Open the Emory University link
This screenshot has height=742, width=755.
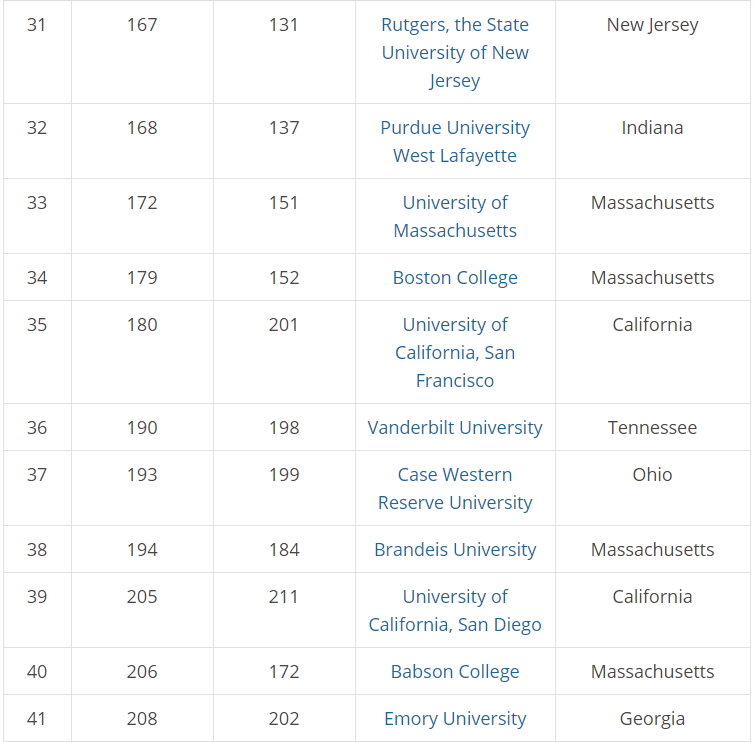point(455,719)
